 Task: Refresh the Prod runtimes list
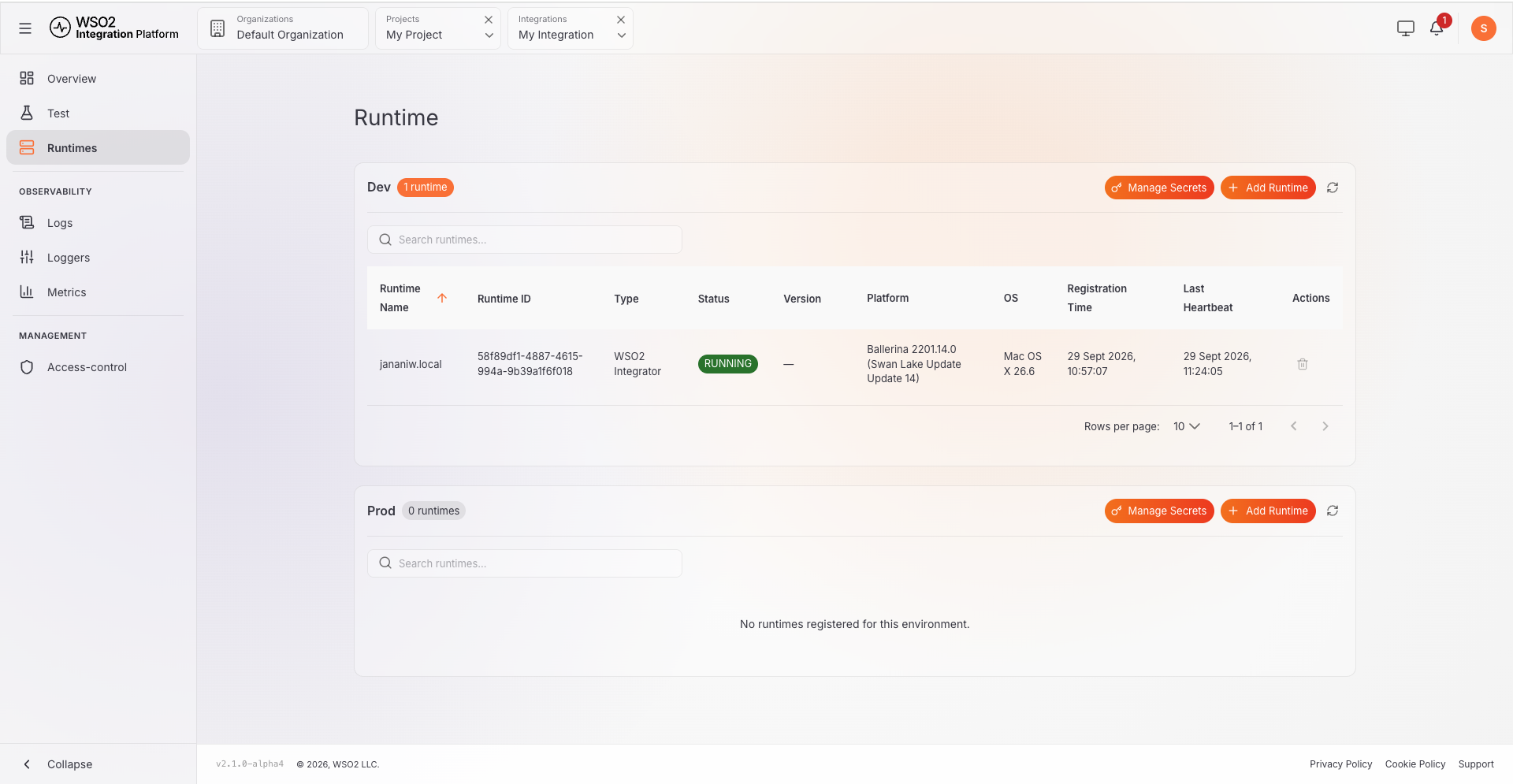(x=1333, y=511)
